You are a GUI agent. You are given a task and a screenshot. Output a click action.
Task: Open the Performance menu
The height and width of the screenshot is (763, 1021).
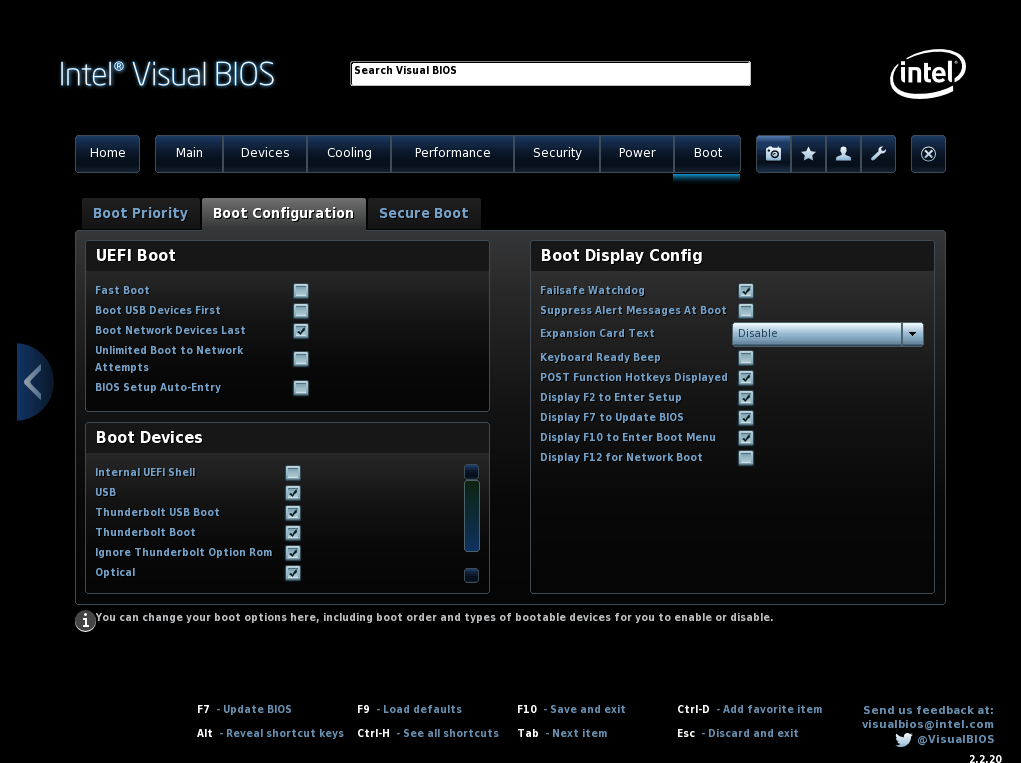pos(453,154)
